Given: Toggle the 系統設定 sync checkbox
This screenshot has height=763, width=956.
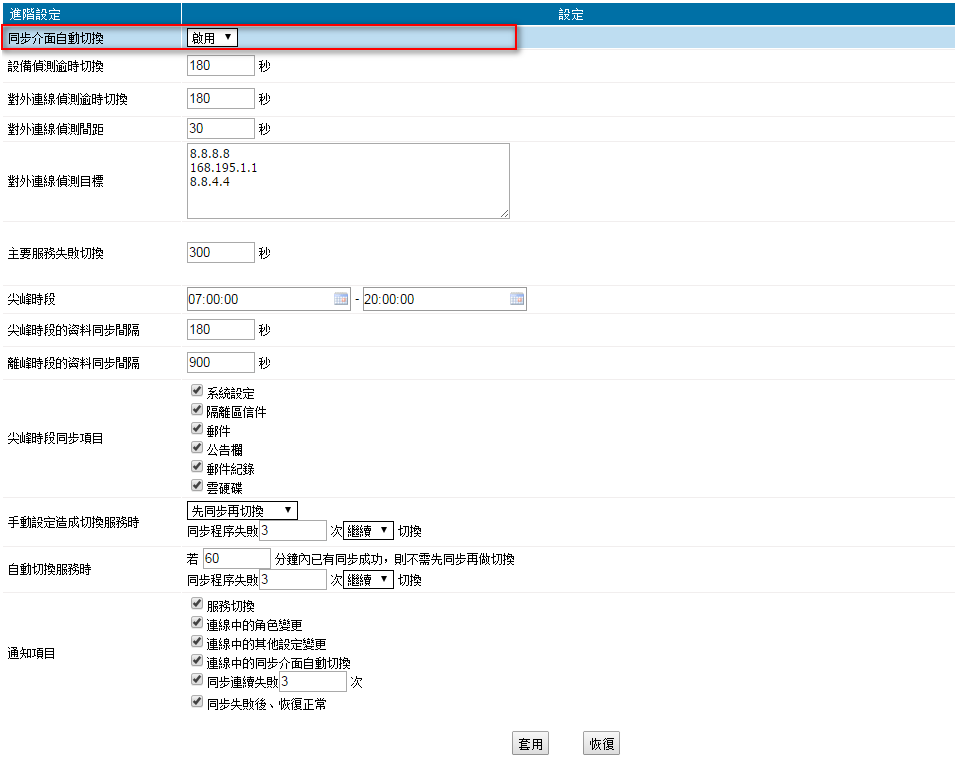Looking at the screenshot, I should tap(197, 391).
